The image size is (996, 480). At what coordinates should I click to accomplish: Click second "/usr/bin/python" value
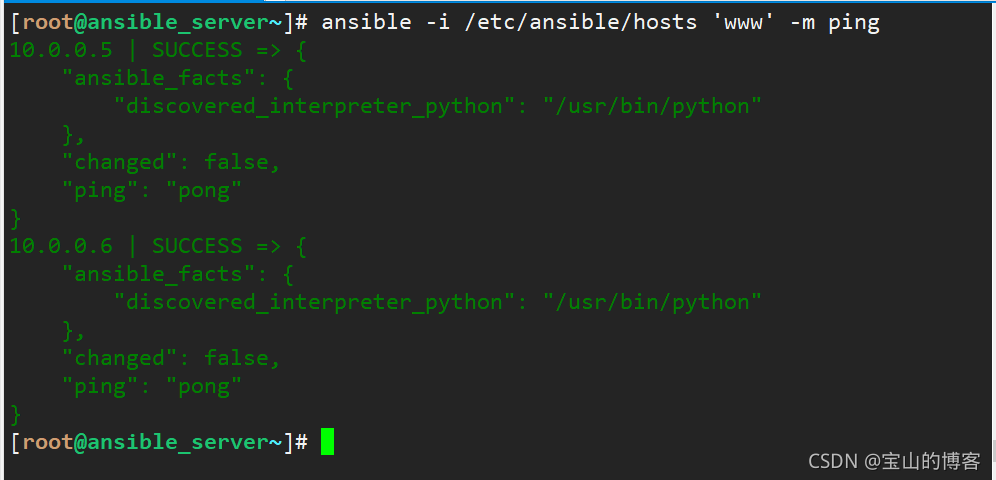tap(652, 302)
